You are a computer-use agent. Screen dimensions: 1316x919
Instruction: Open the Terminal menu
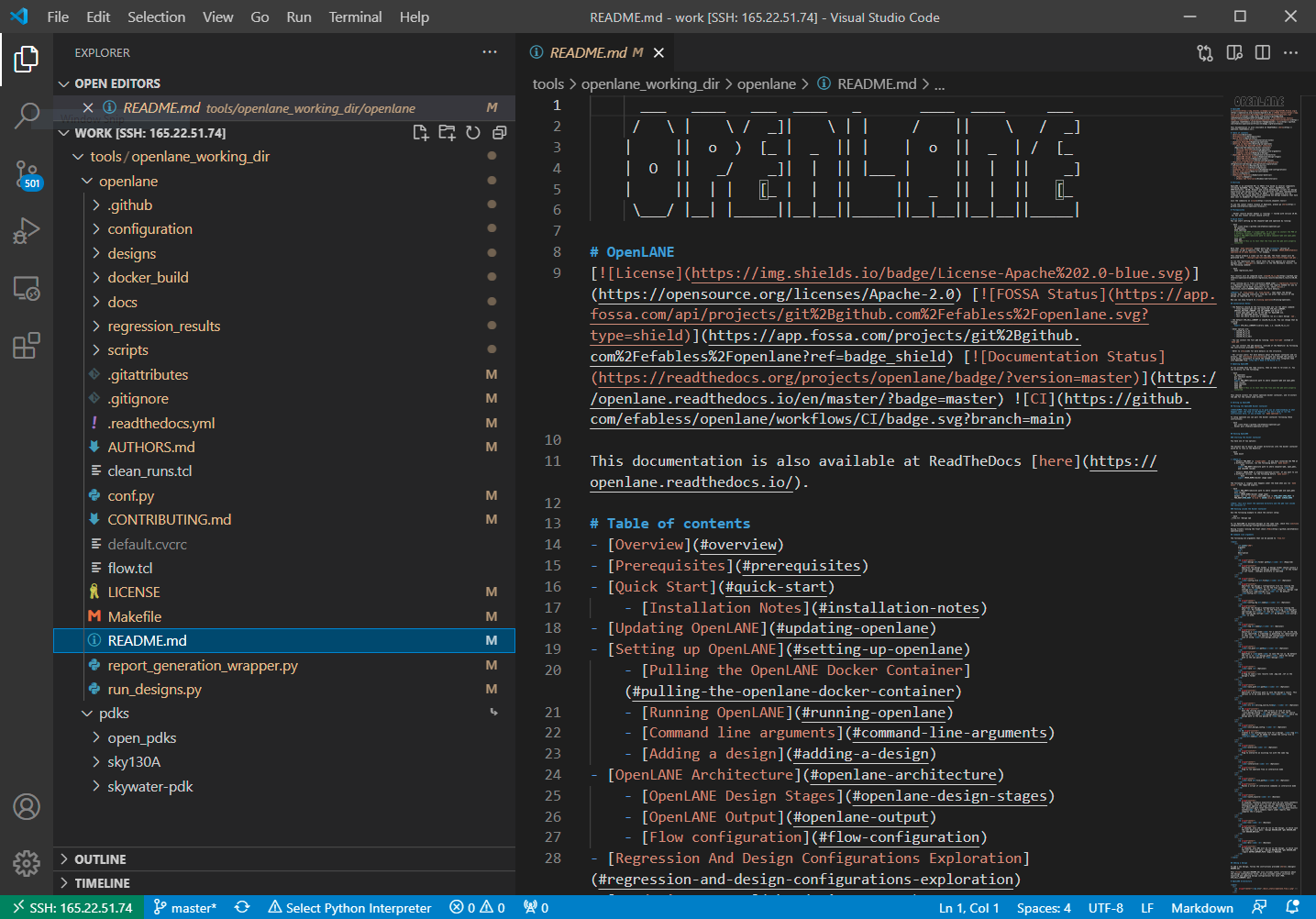(355, 17)
